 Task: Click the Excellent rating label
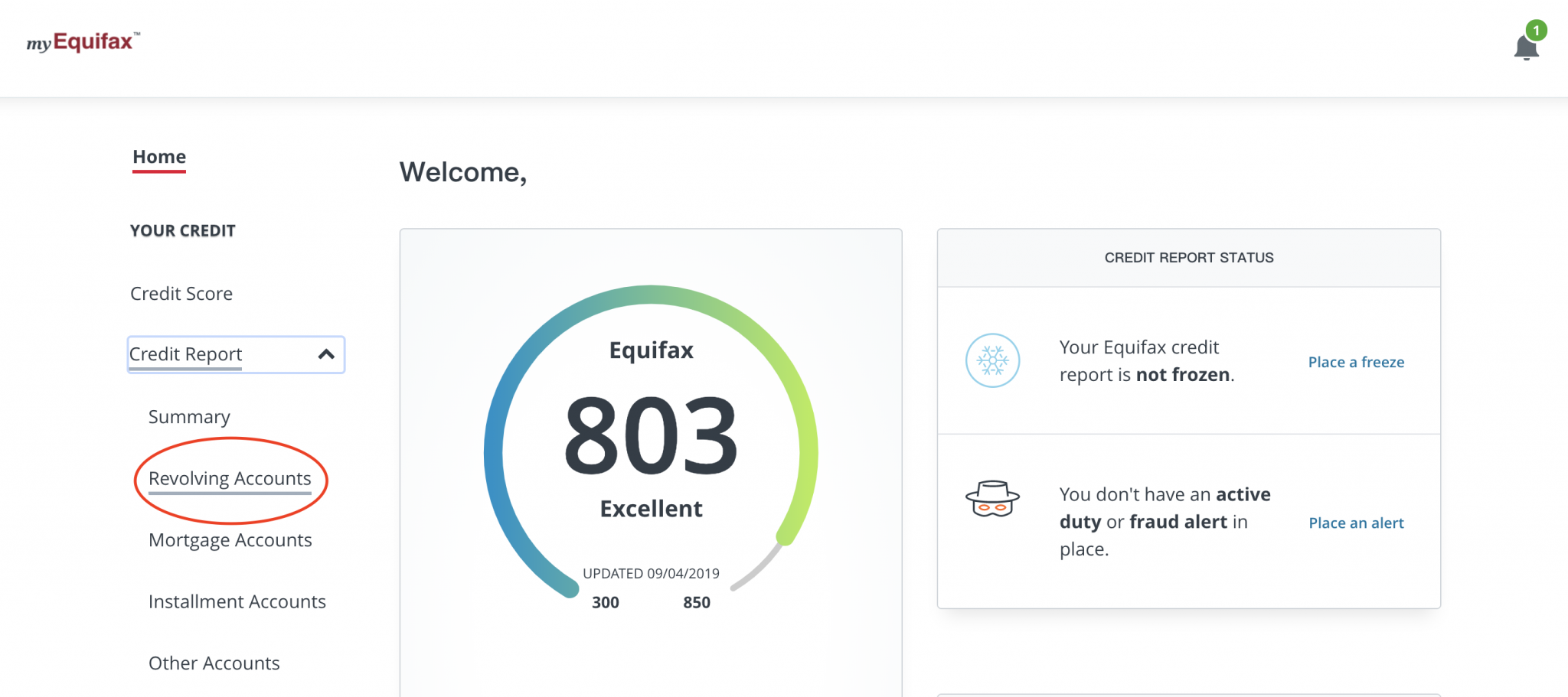[651, 509]
